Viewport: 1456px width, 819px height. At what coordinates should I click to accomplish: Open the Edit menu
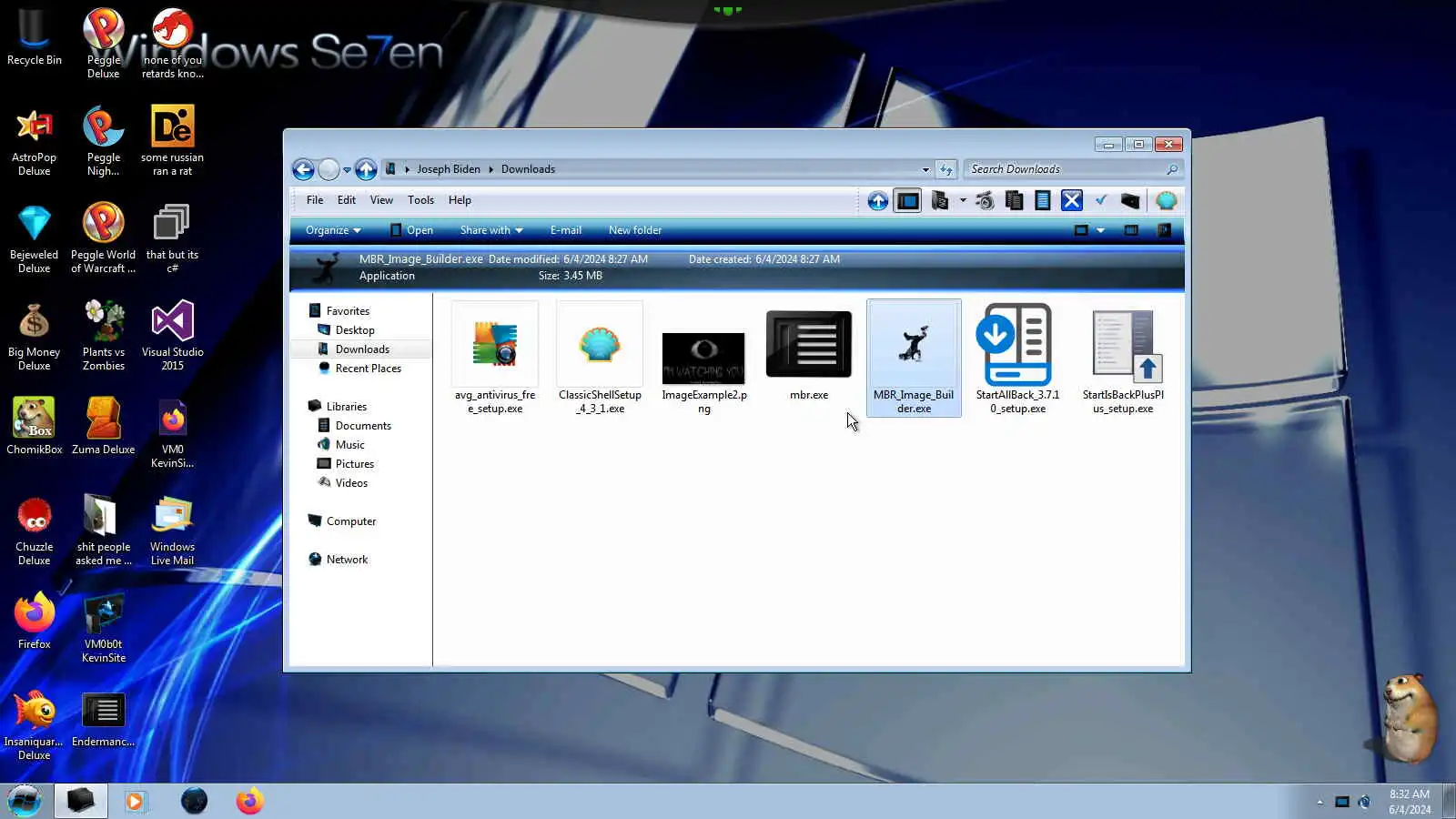point(347,200)
